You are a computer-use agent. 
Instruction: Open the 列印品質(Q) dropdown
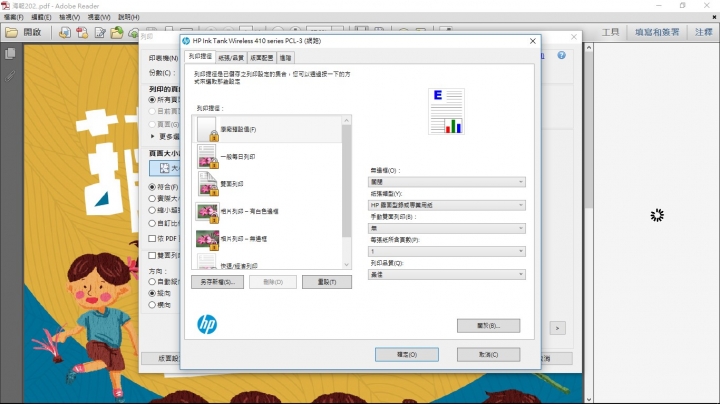(447, 275)
